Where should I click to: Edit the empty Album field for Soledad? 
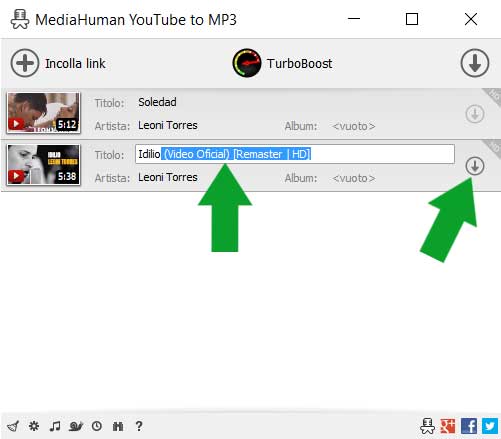(354, 126)
